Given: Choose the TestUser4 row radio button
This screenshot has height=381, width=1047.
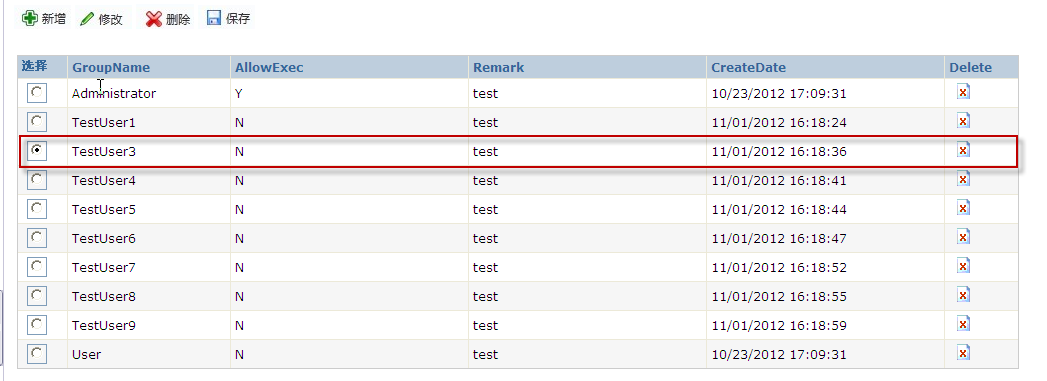Looking at the screenshot, I should [x=37, y=180].
